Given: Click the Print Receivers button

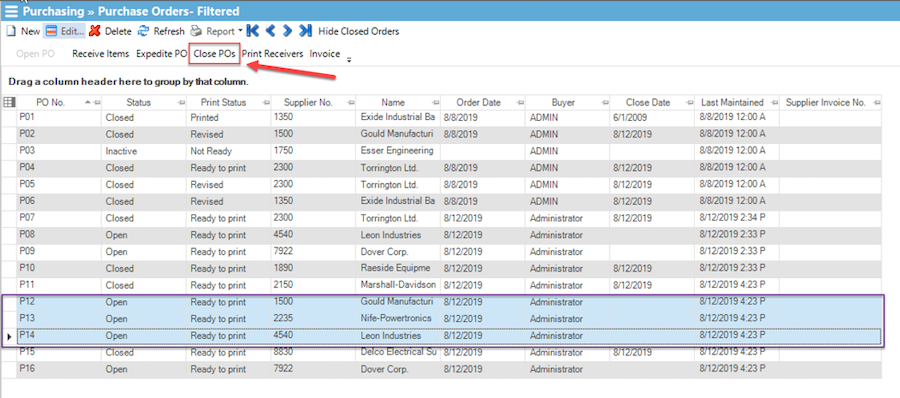Looking at the screenshot, I should [272, 54].
